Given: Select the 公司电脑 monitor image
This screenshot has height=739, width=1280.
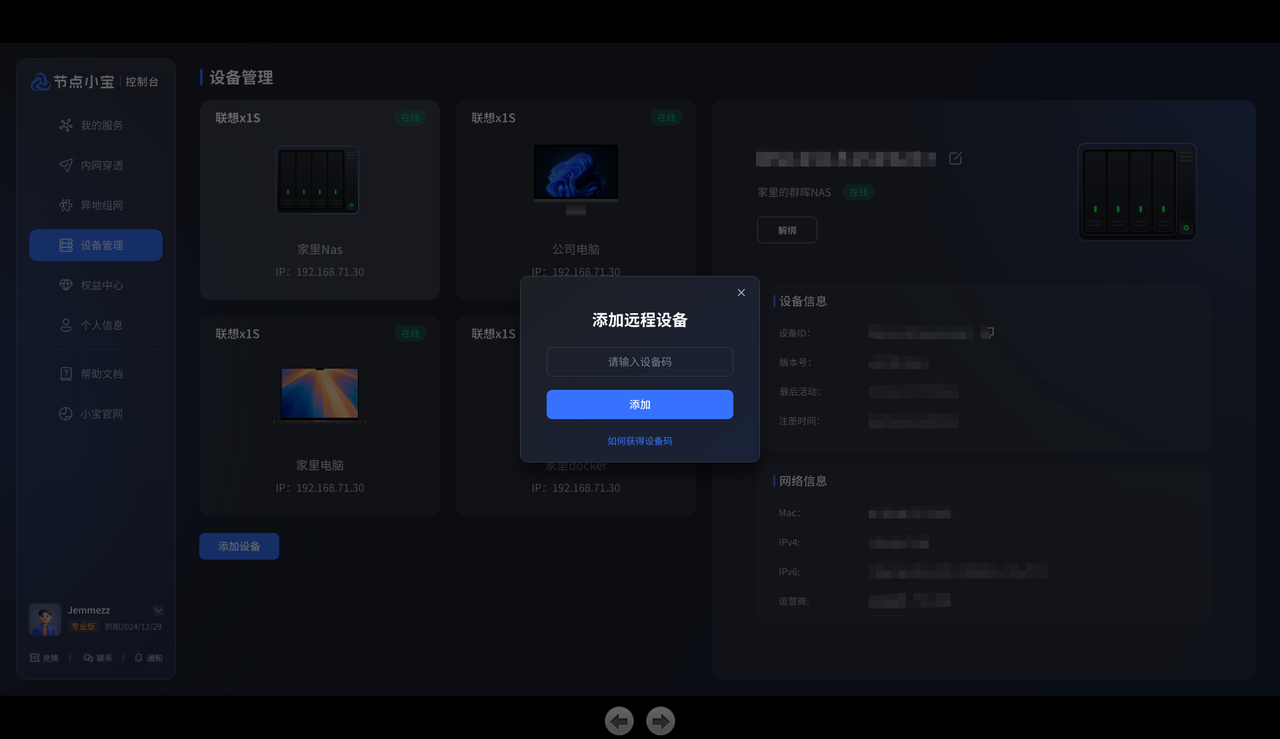Looking at the screenshot, I should [x=576, y=180].
